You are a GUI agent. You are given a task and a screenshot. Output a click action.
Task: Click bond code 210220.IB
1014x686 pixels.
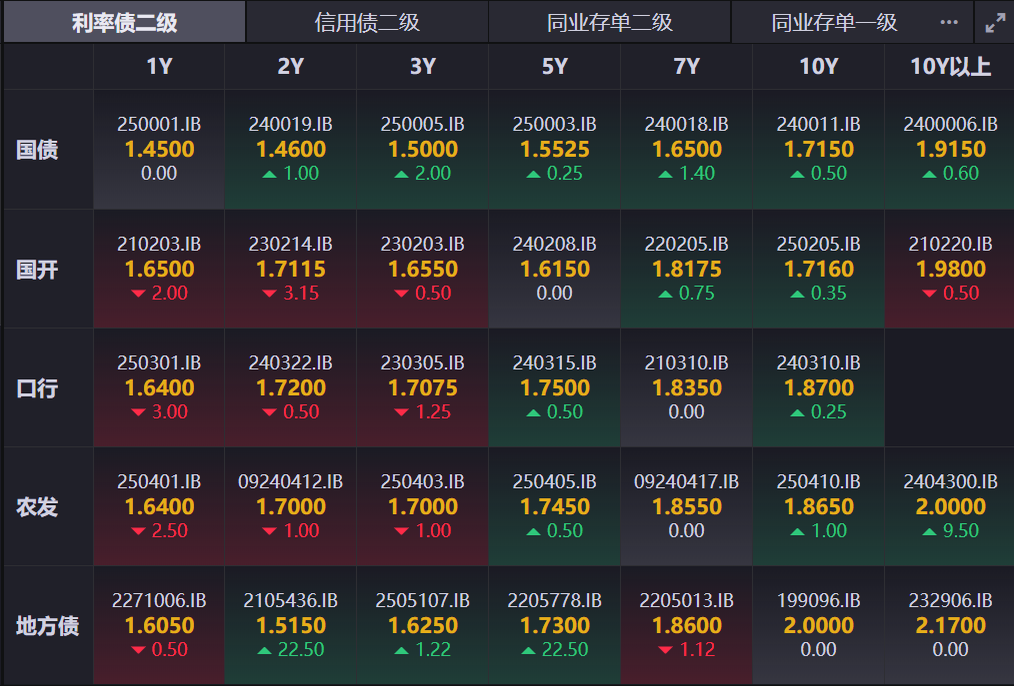point(950,243)
